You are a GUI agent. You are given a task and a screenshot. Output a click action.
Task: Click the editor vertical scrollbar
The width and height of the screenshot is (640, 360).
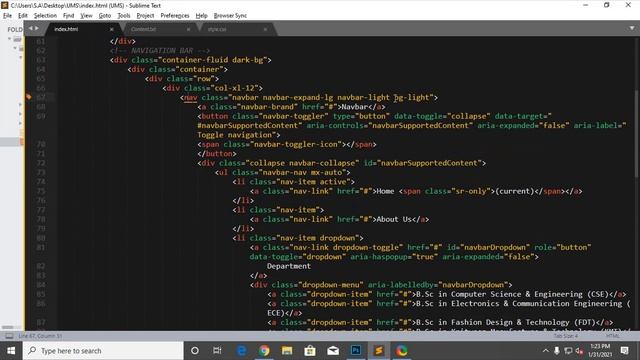(x=637, y=133)
